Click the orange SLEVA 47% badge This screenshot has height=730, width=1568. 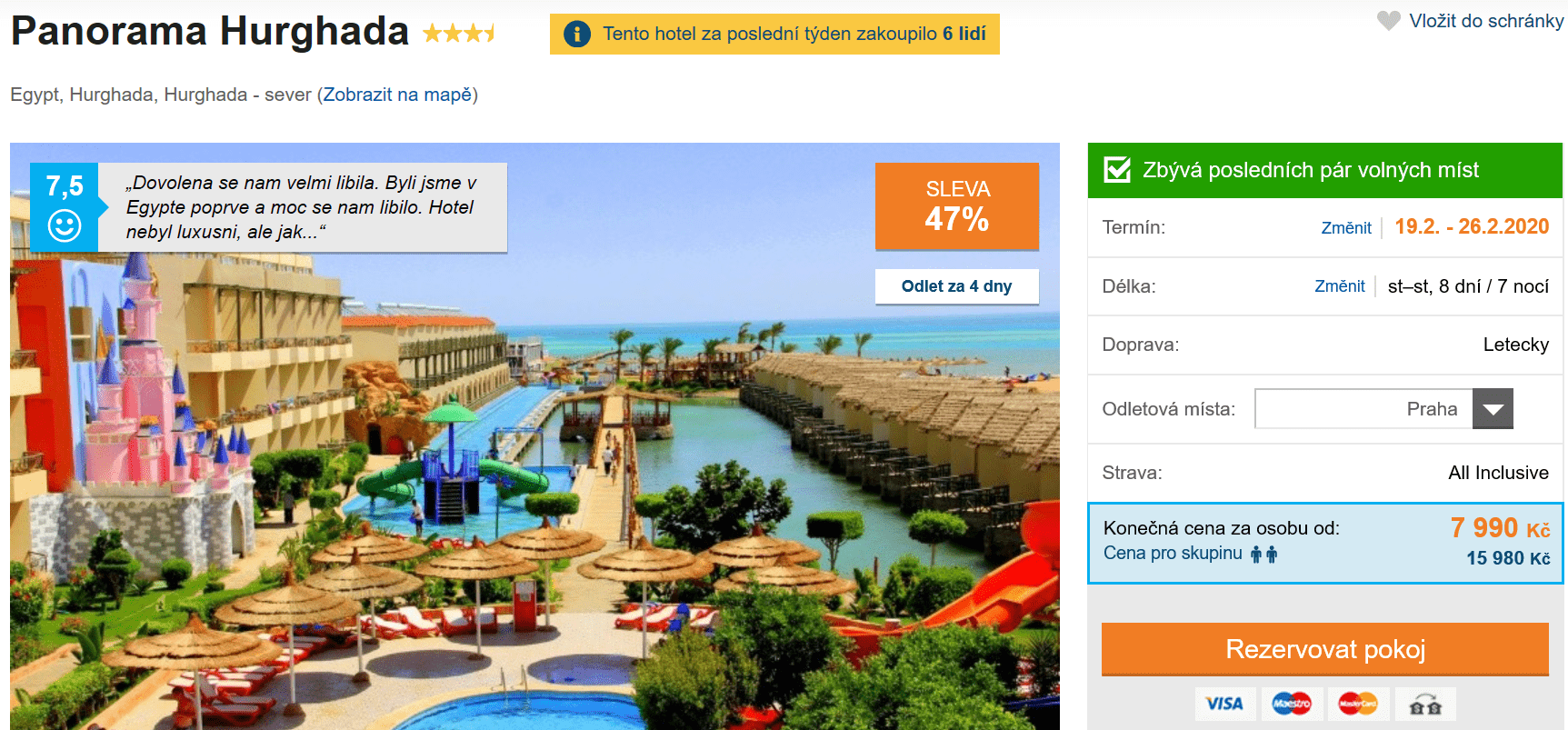(957, 206)
